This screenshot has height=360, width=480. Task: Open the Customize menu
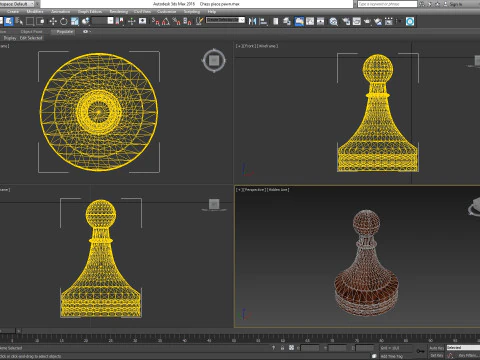click(166, 11)
